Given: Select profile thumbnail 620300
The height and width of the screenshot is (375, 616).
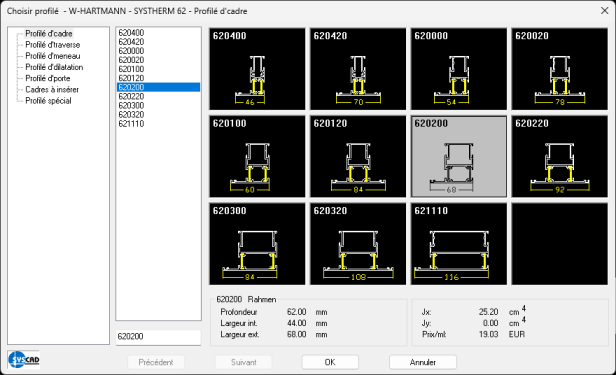Looking at the screenshot, I should 257,244.
